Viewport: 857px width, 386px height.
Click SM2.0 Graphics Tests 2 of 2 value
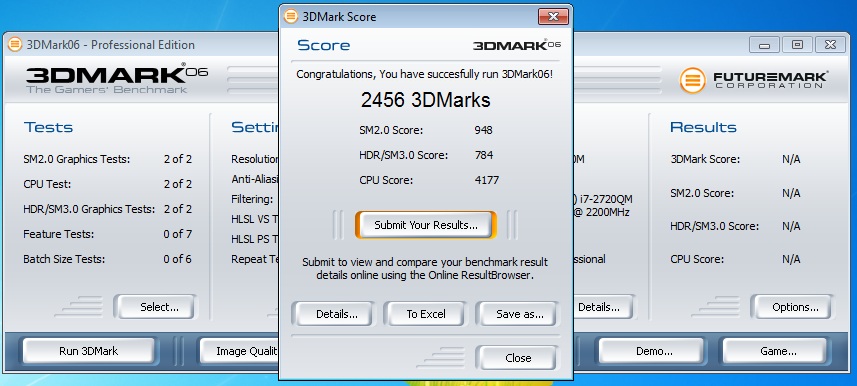pos(178,159)
